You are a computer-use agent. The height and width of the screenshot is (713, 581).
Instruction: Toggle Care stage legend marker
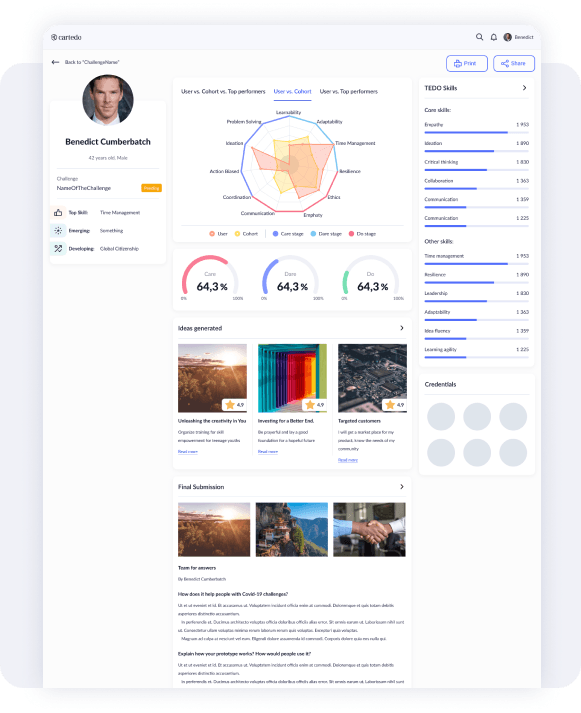point(275,234)
